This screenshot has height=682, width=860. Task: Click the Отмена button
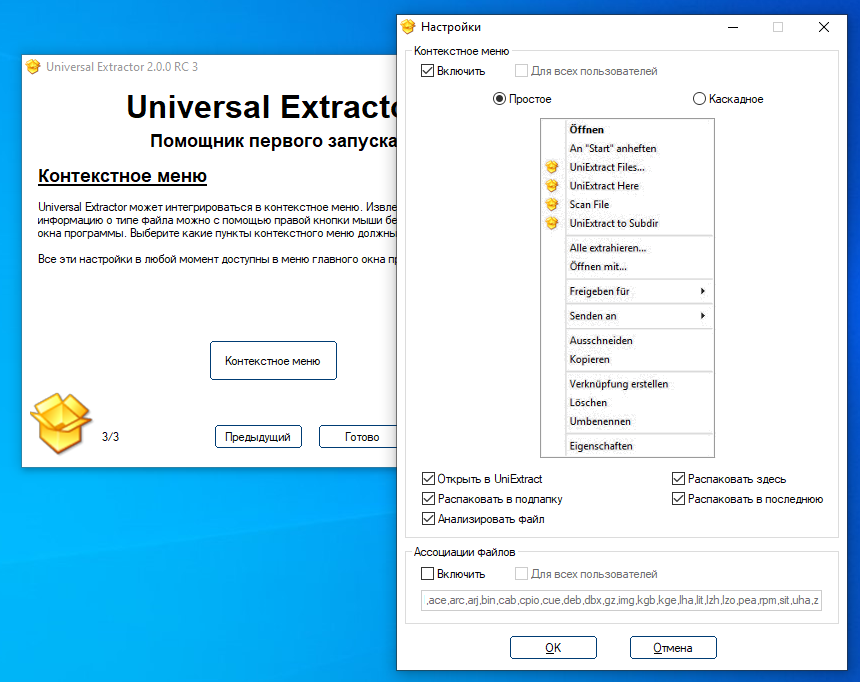click(x=673, y=647)
